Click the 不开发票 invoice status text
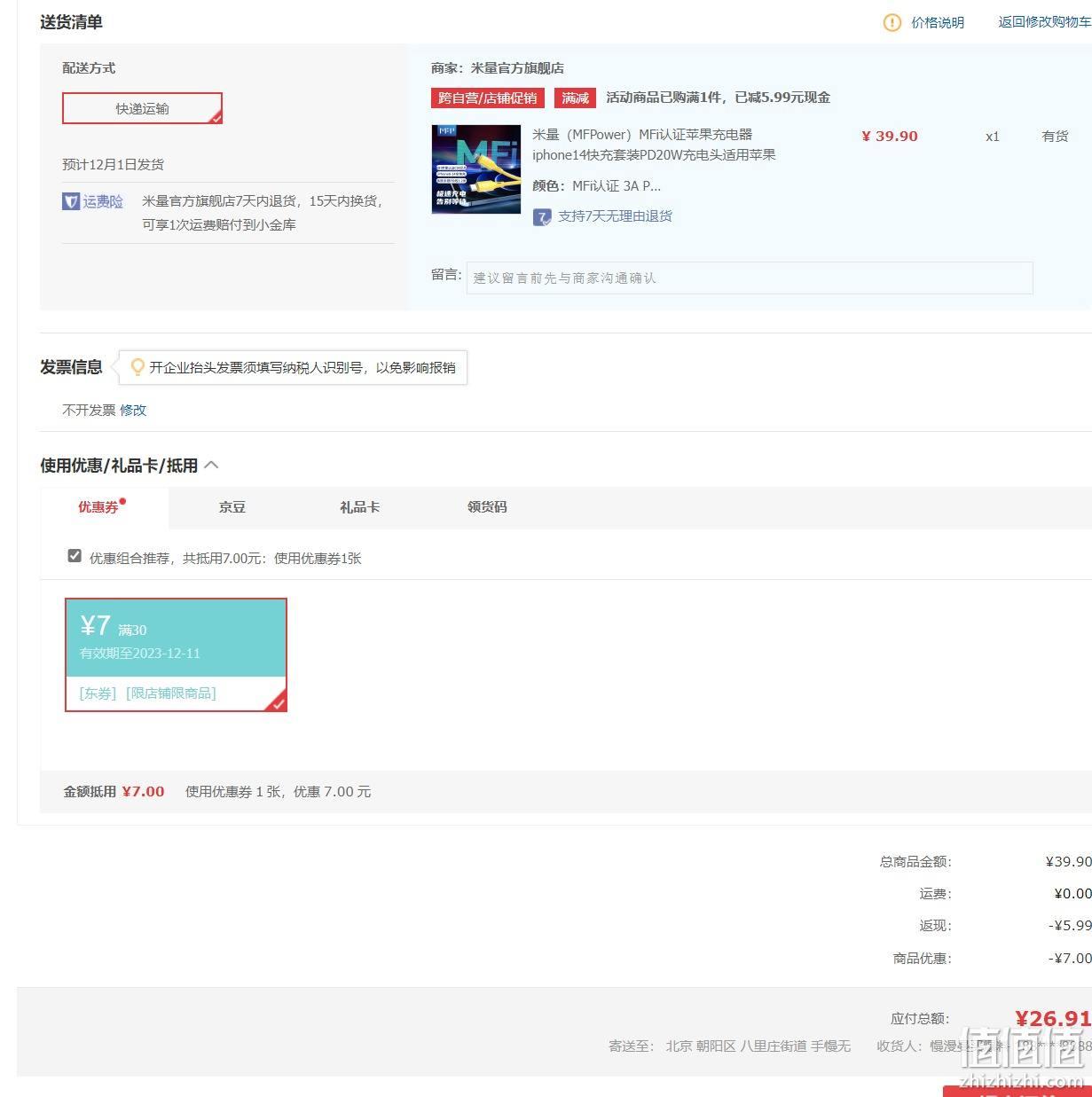Screen dimensions: 1092x1097 click(89, 410)
